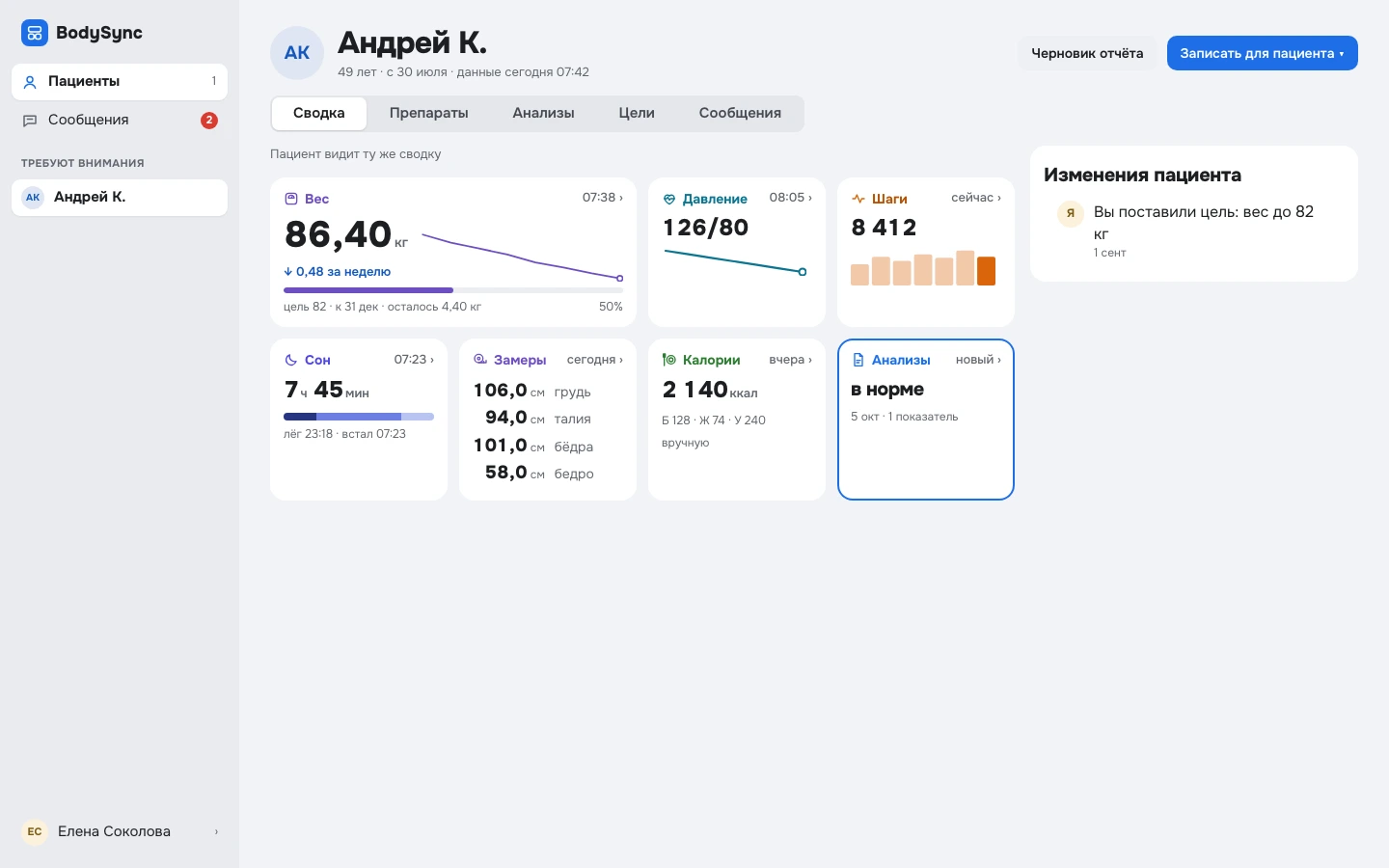Click the blood pressure trend line chart
This screenshot has height=868, width=1389.
coord(735,261)
